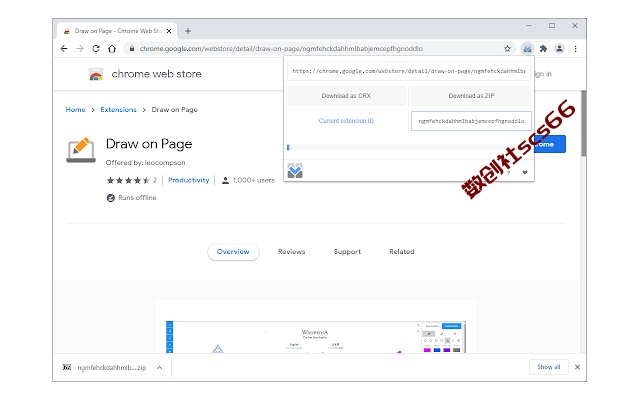This screenshot has height=400, width=640.
Task: Click the Draw on Page browser tab
Action: coord(117,31)
